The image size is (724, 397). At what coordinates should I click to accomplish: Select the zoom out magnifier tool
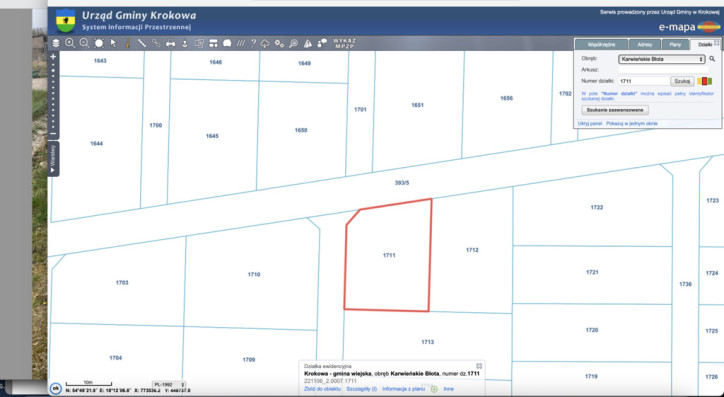[x=84, y=43]
